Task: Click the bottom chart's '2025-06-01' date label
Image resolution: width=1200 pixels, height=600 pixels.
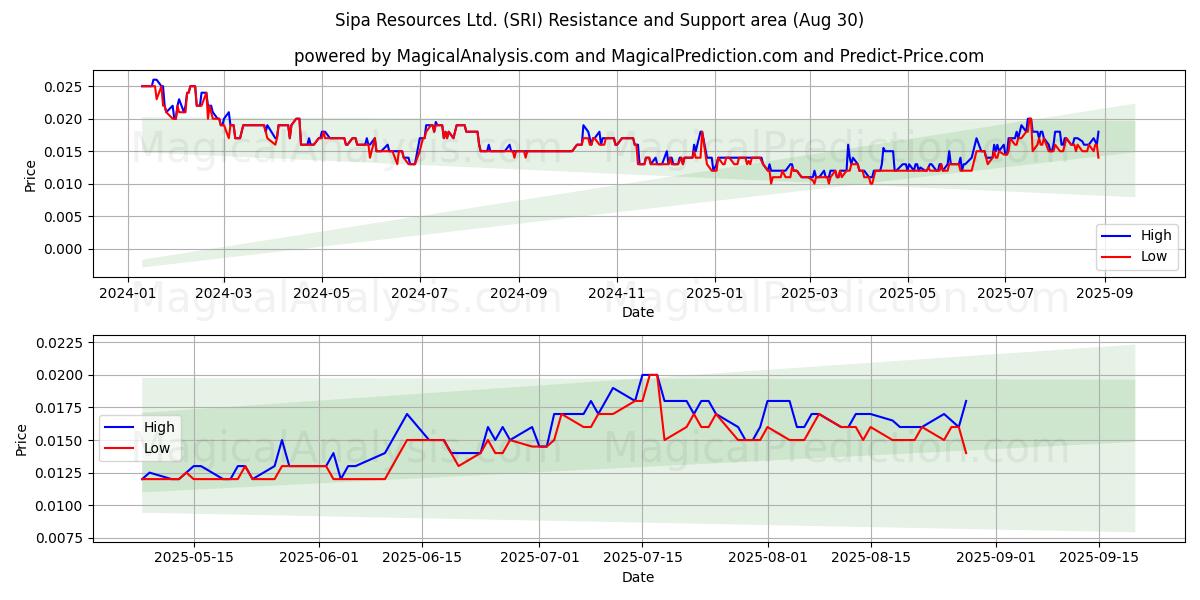Action: coord(319,558)
